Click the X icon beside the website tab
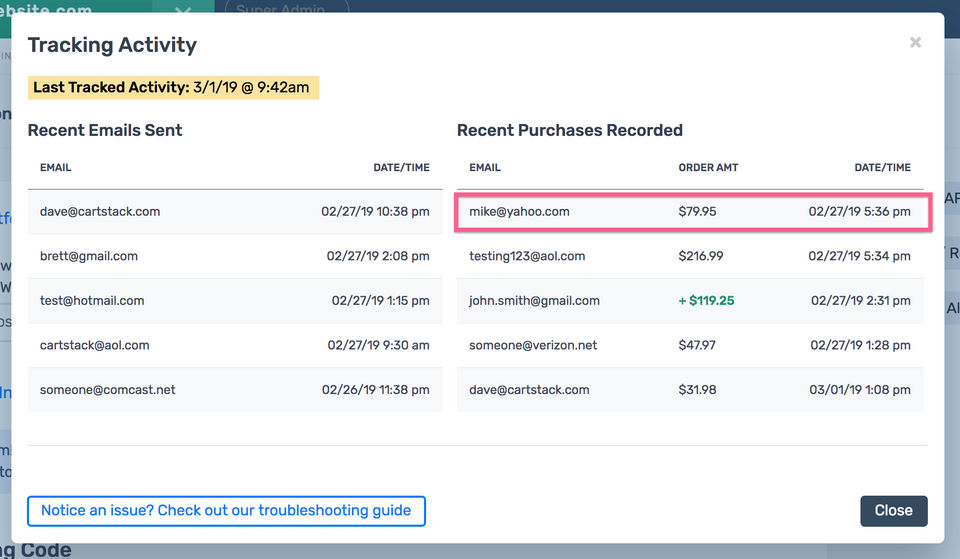The height and width of the screenshot is (559, 960). (183, 12)
